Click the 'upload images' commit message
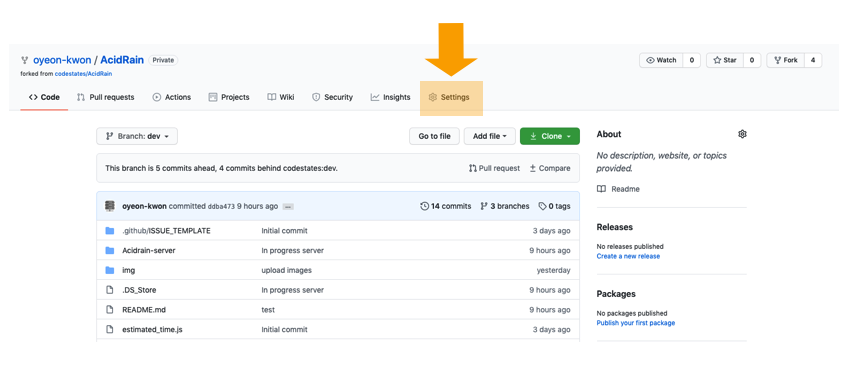Screen dimensions: 841x367 (x=286, y=270)
